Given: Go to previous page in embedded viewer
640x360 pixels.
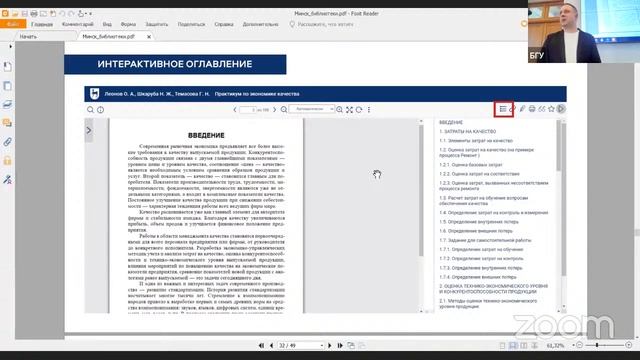Looking at the screenshot, I should tap(235, 110).
